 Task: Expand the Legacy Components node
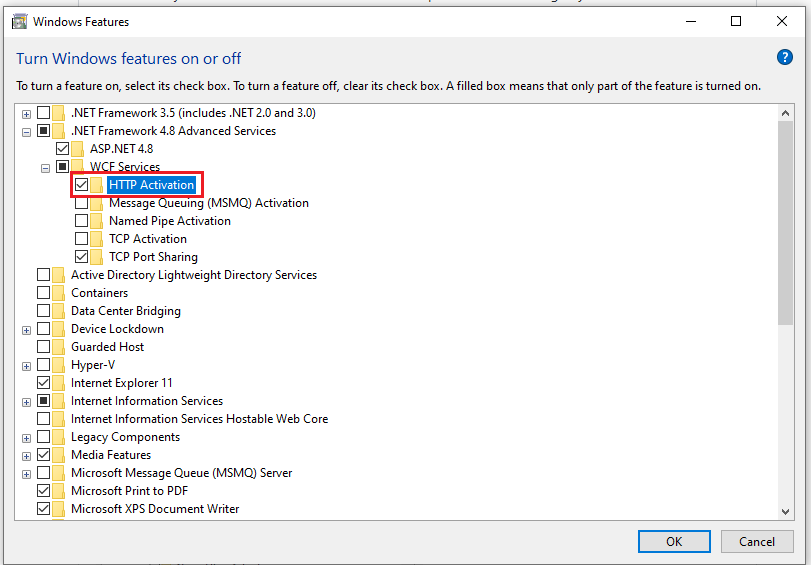(x=26, y=439)
